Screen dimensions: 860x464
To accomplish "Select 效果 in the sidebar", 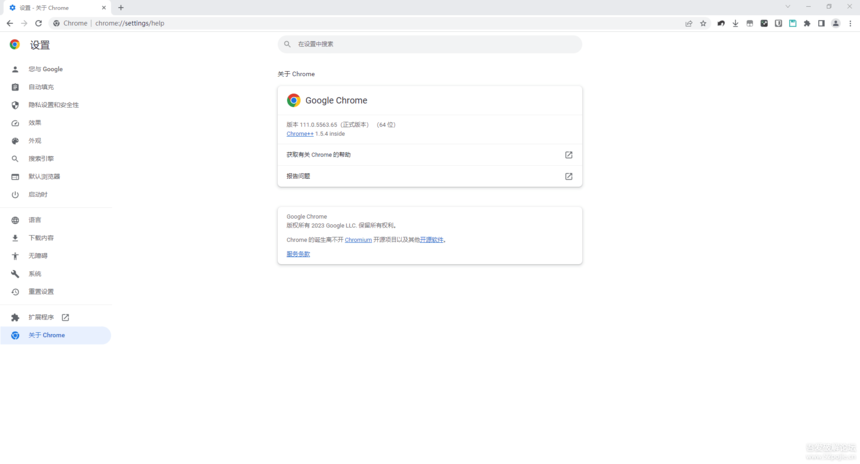I will (55, 123).
